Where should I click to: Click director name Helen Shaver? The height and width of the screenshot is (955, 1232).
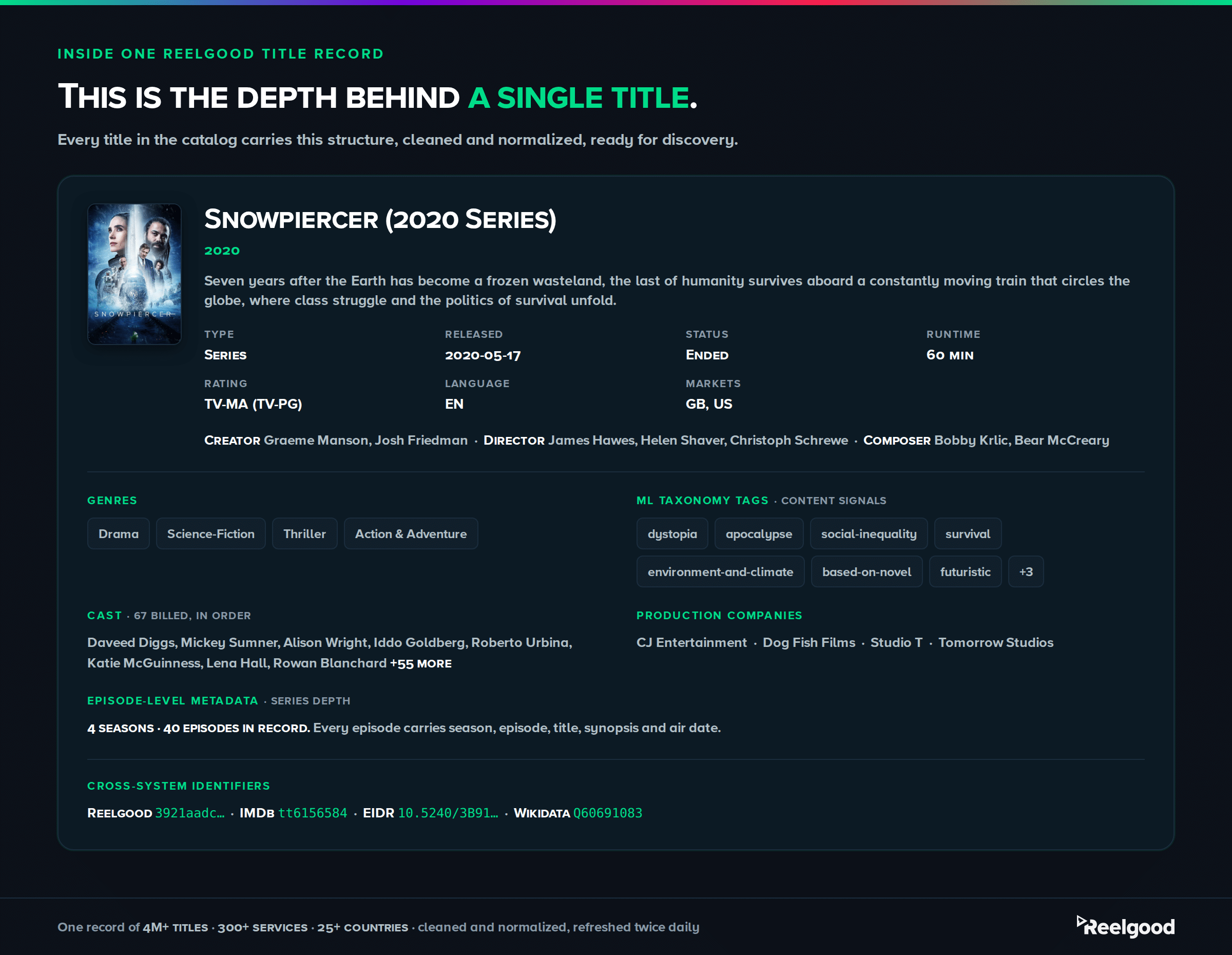(683, 440)
